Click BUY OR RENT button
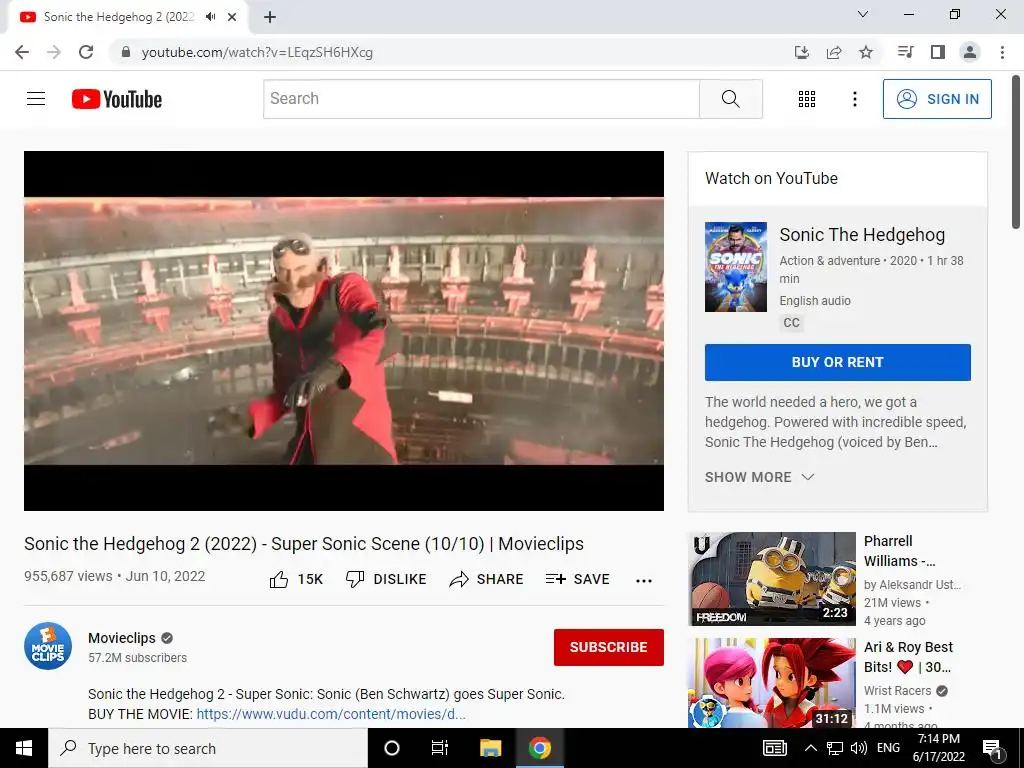Screen dimensions: 1024x768 point(837,362)
